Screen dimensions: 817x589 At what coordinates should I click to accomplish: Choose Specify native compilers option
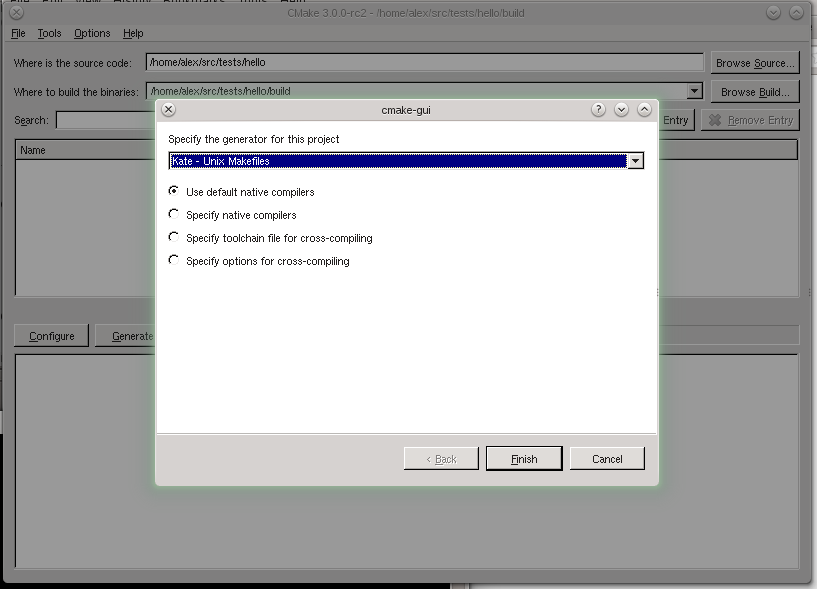pyautogui.click(x=175, y=214)
